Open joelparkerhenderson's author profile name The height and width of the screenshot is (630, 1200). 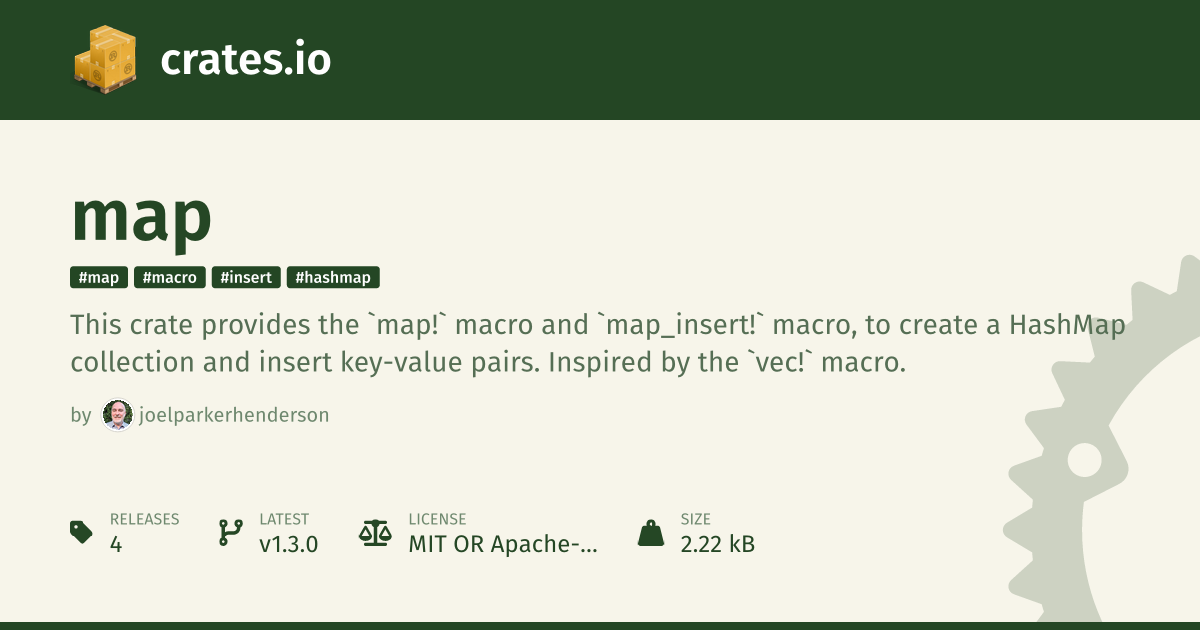[x=233, y=415]
